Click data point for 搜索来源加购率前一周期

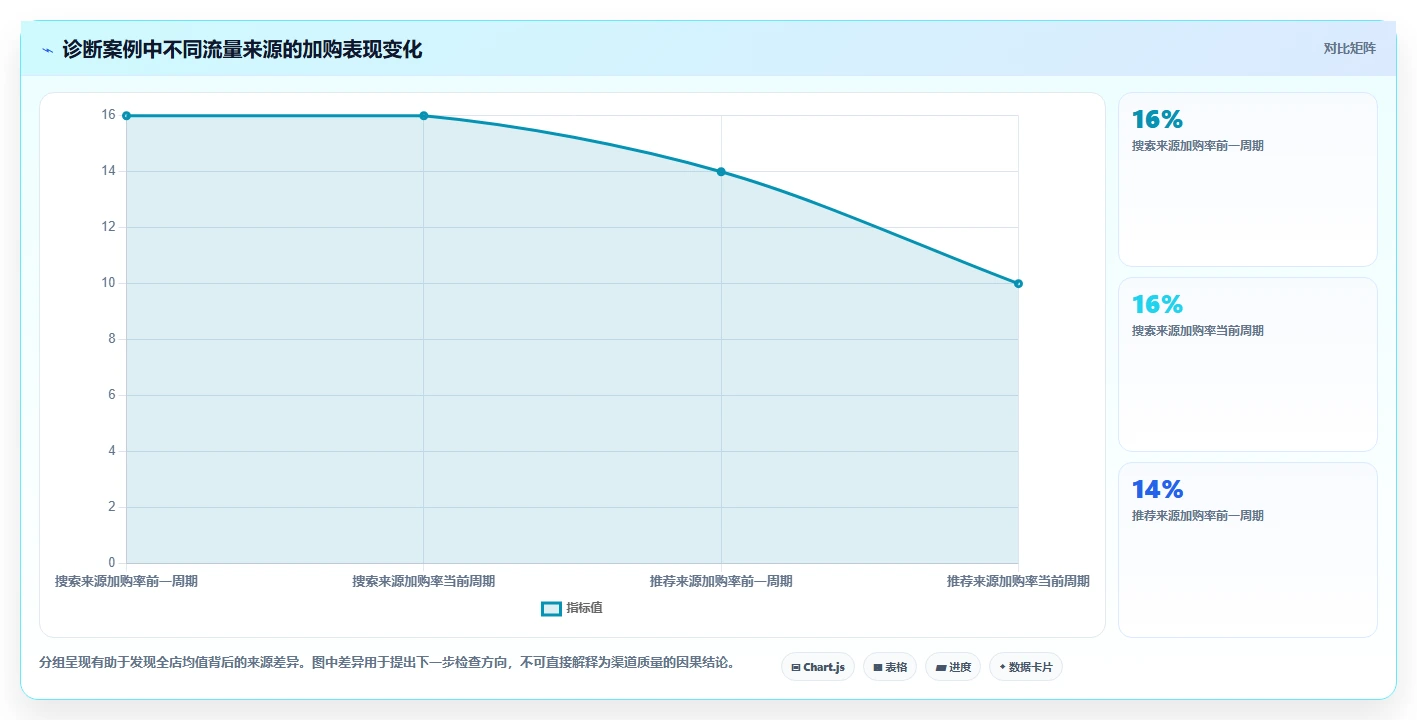(x=126, y=116)
